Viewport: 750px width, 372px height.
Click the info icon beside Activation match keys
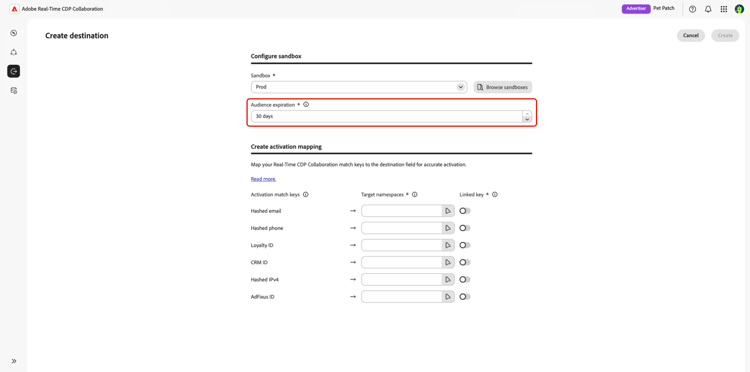306,195
